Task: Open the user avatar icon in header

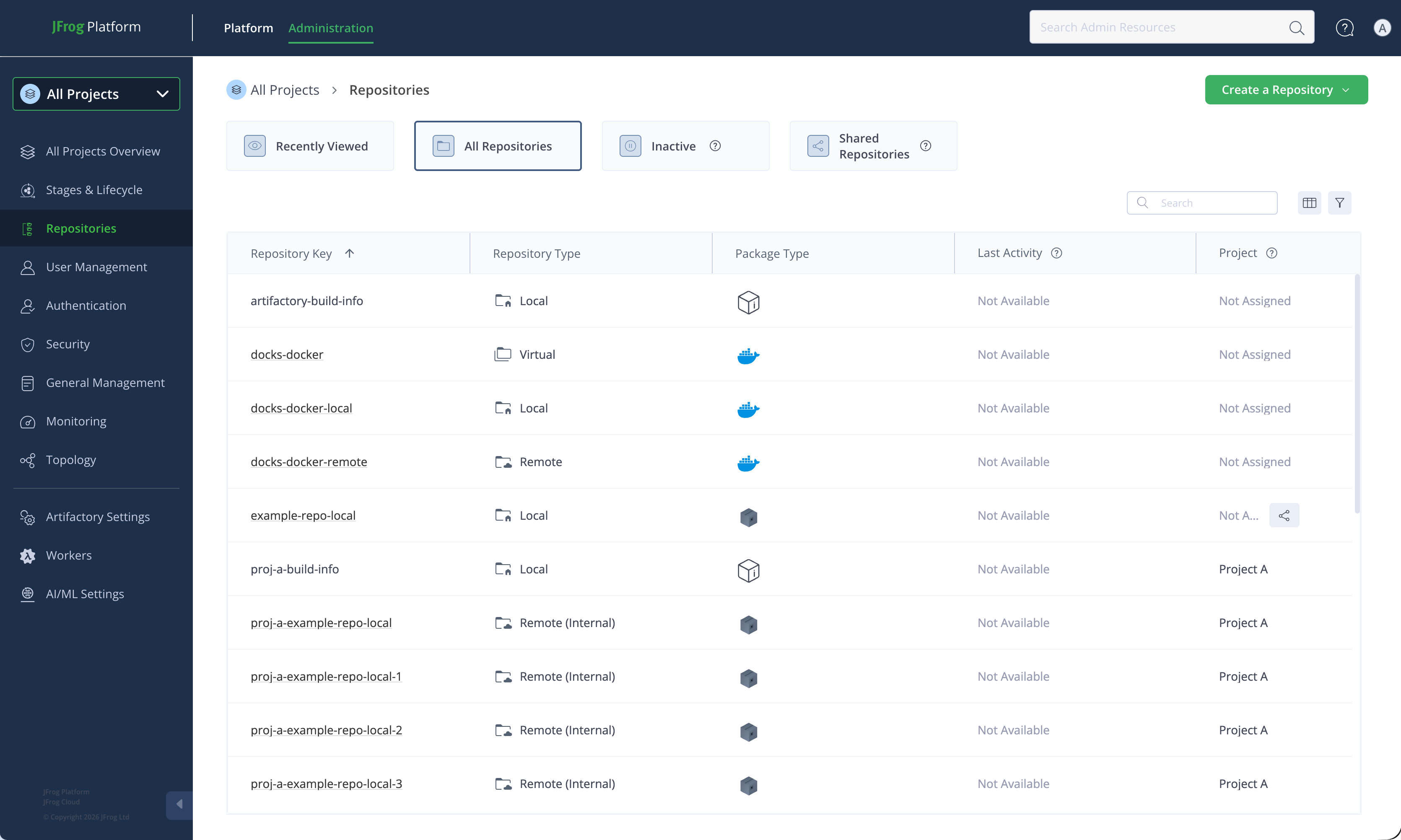Action: click(1382, 28)
